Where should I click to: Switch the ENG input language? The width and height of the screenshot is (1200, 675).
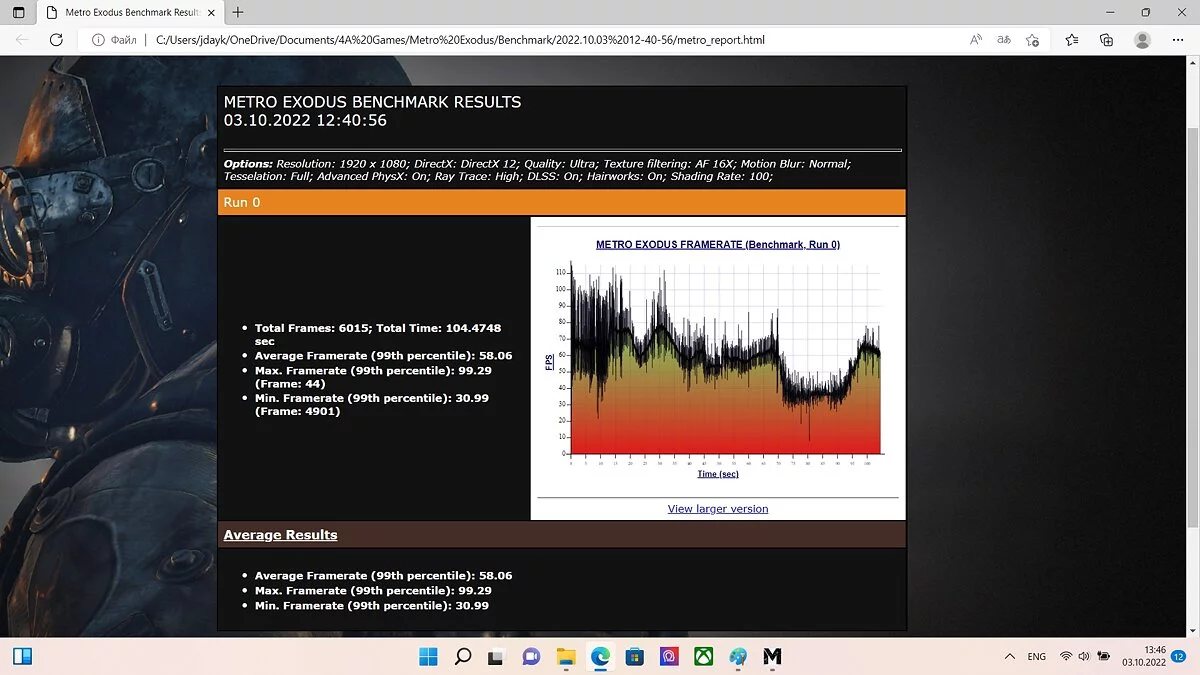pos(1037,656)
